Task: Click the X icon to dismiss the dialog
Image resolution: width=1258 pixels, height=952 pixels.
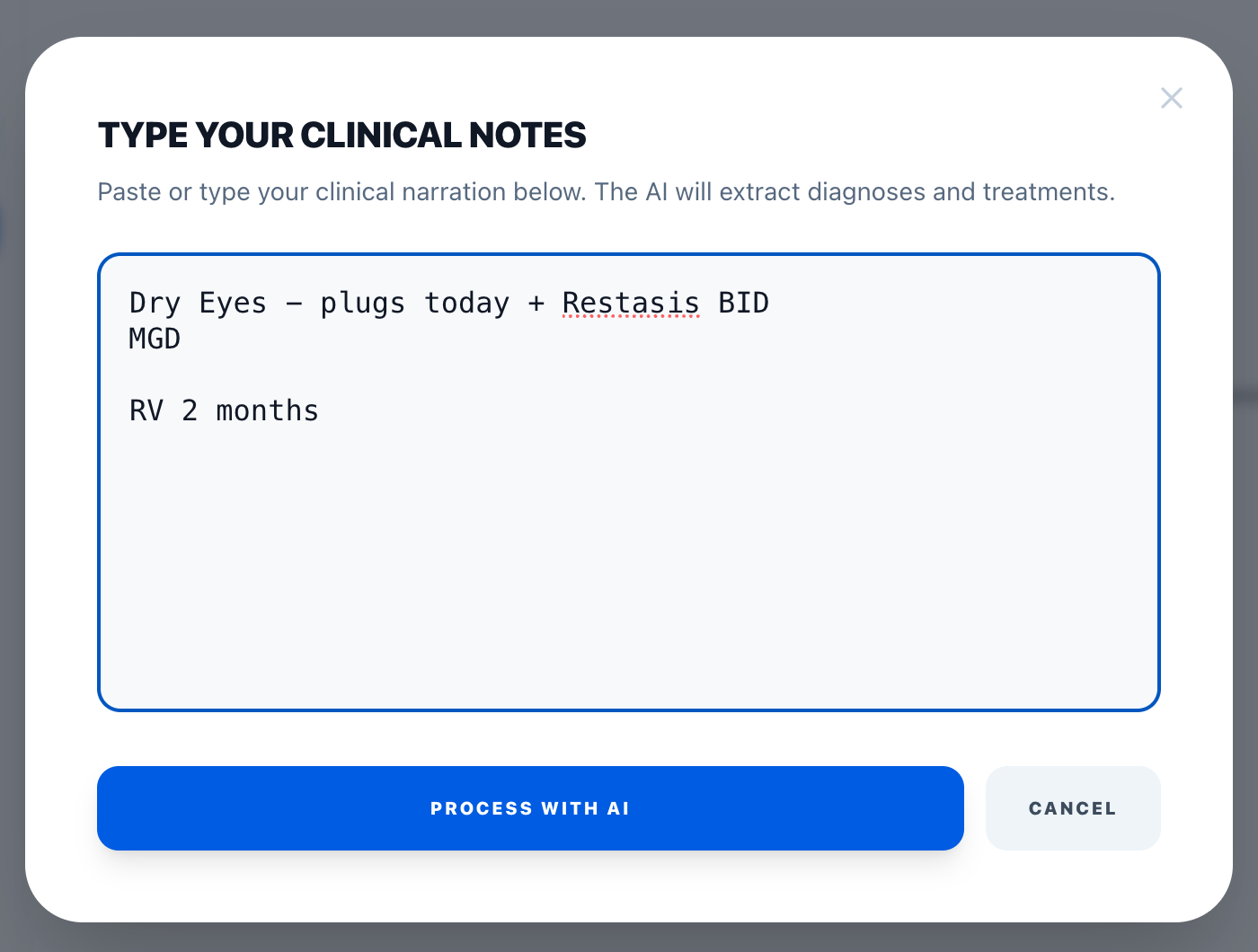Action: (1172, 98)
